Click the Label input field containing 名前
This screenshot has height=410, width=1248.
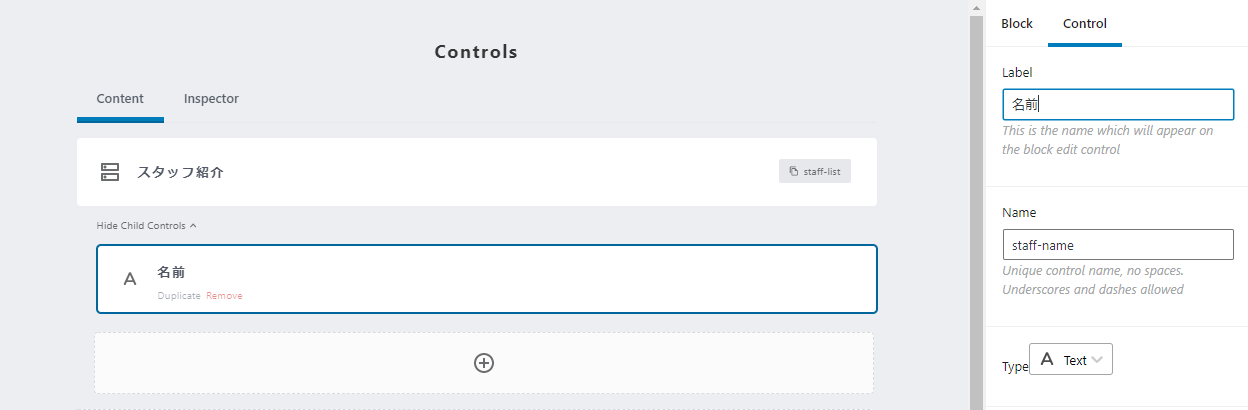click(x=1118, y=105)
